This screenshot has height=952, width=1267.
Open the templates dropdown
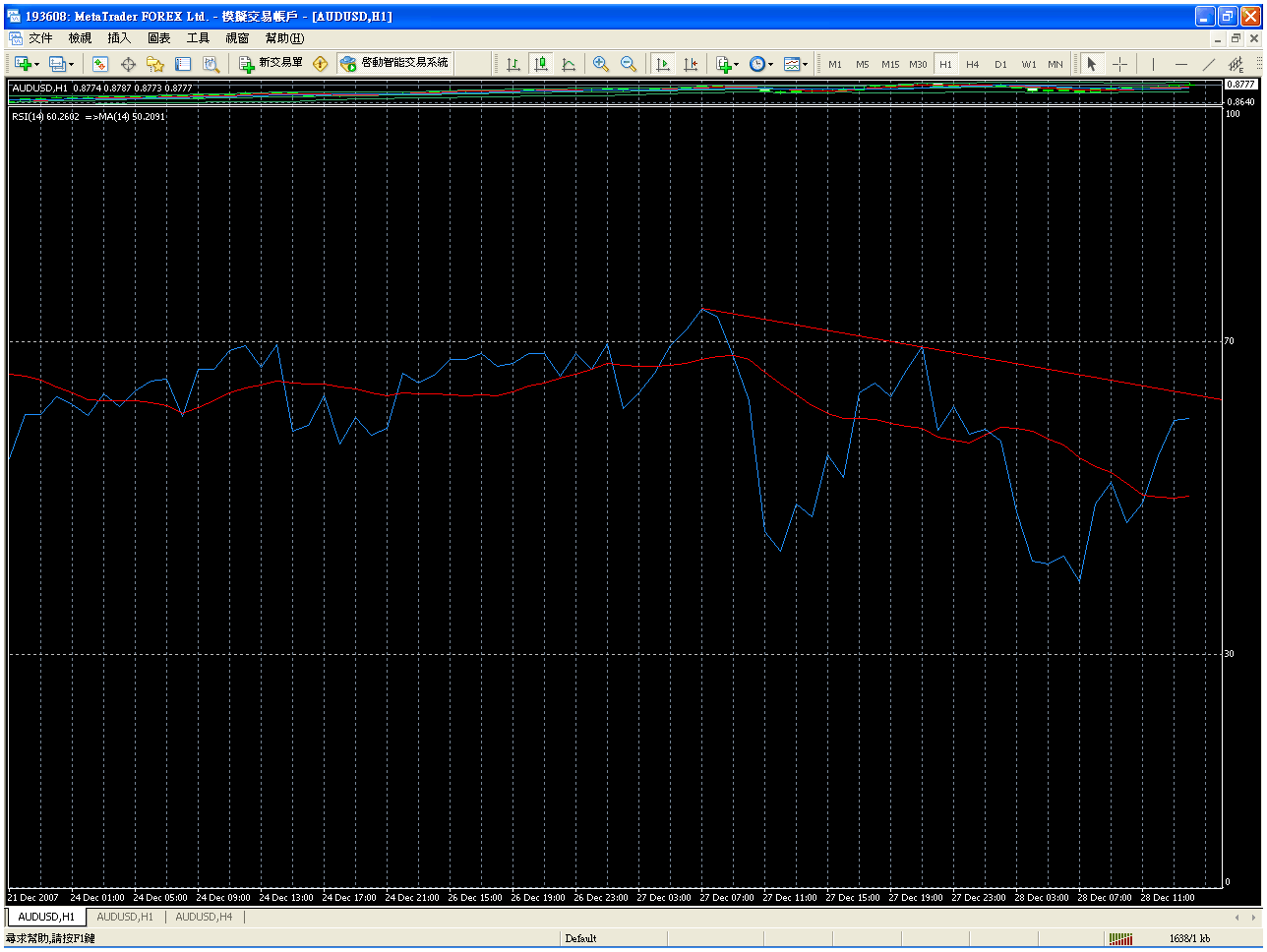pyautogui.click(x=796, y=64)
